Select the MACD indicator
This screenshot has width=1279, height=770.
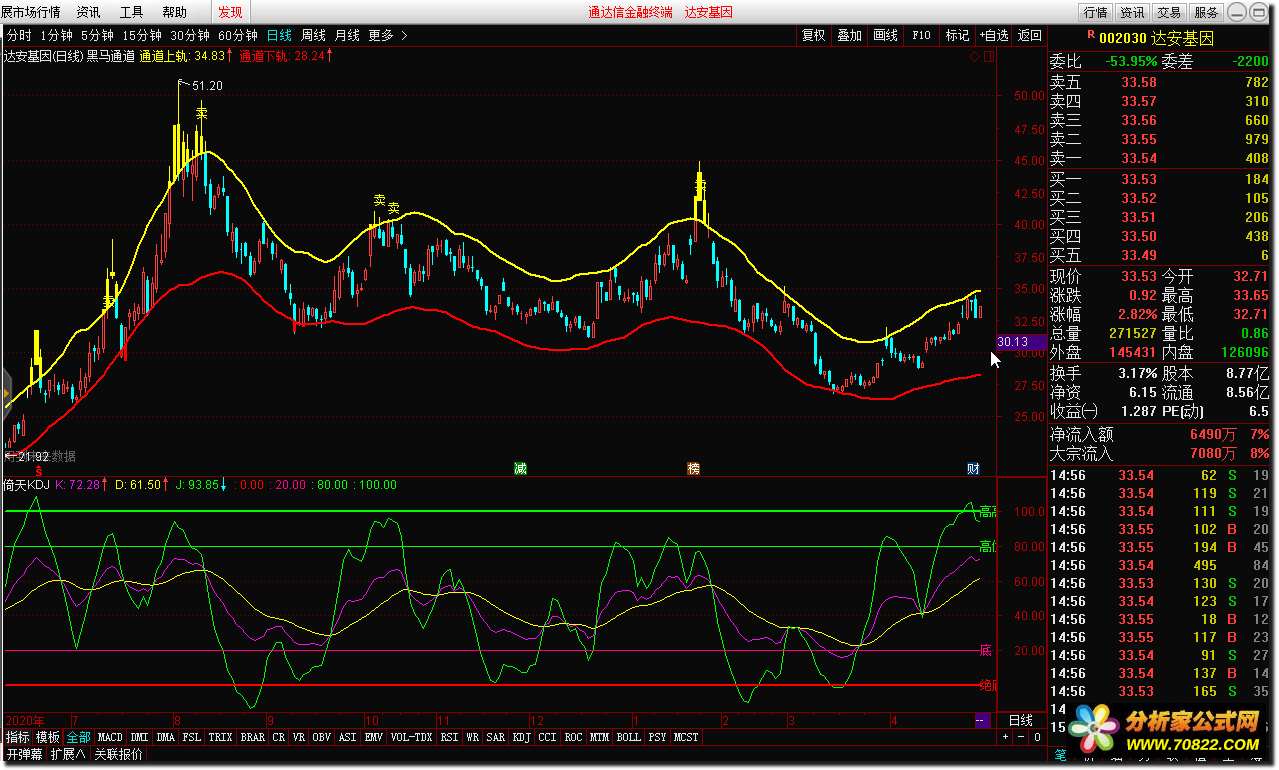tap(110, 737)
